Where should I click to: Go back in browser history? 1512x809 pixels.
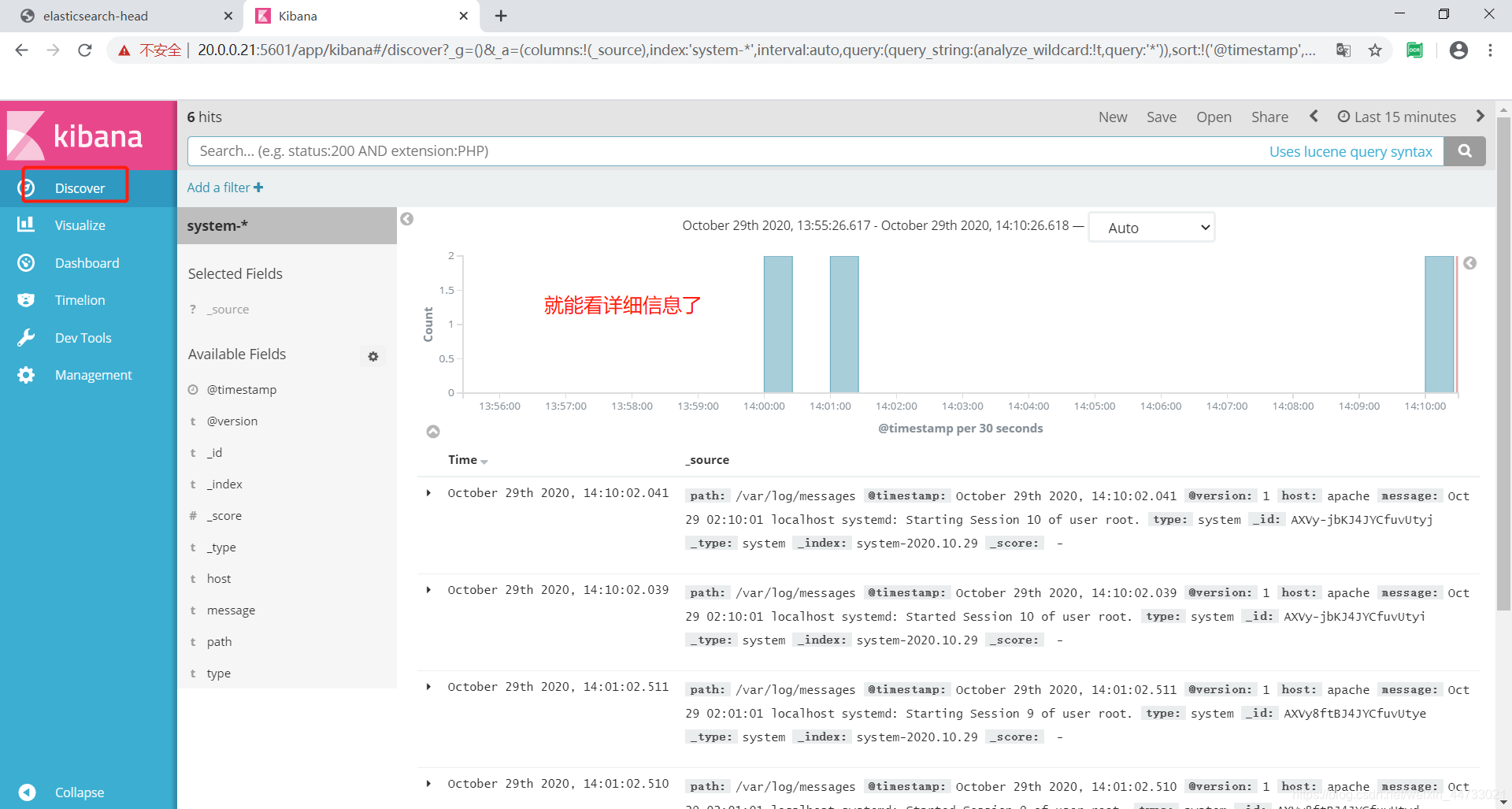coord(21,50)
